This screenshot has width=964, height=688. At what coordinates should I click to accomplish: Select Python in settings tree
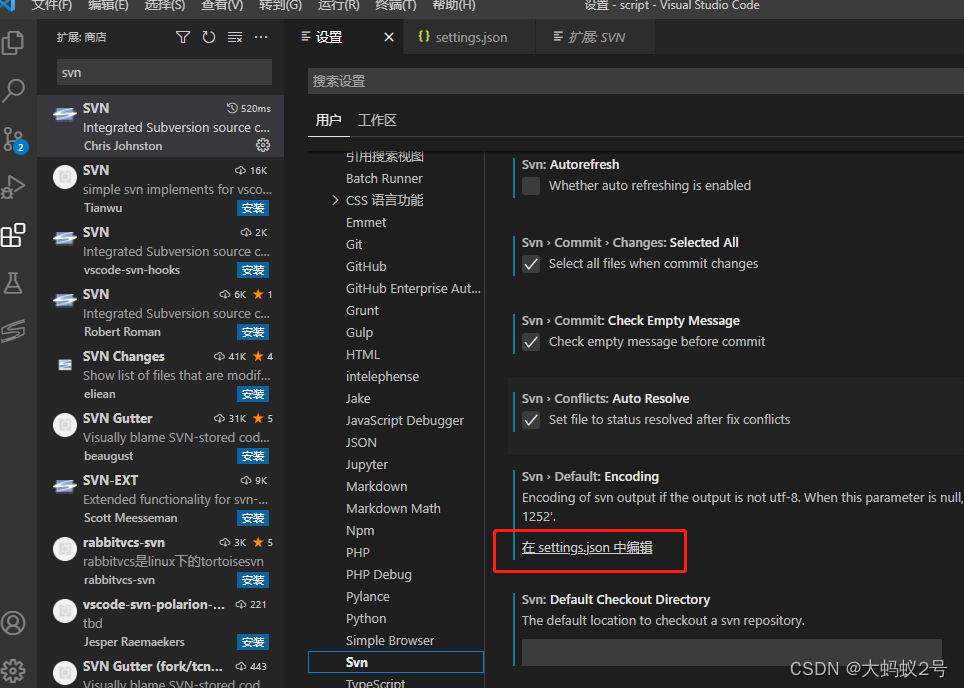pyautogui.click(x=366, y=619)
